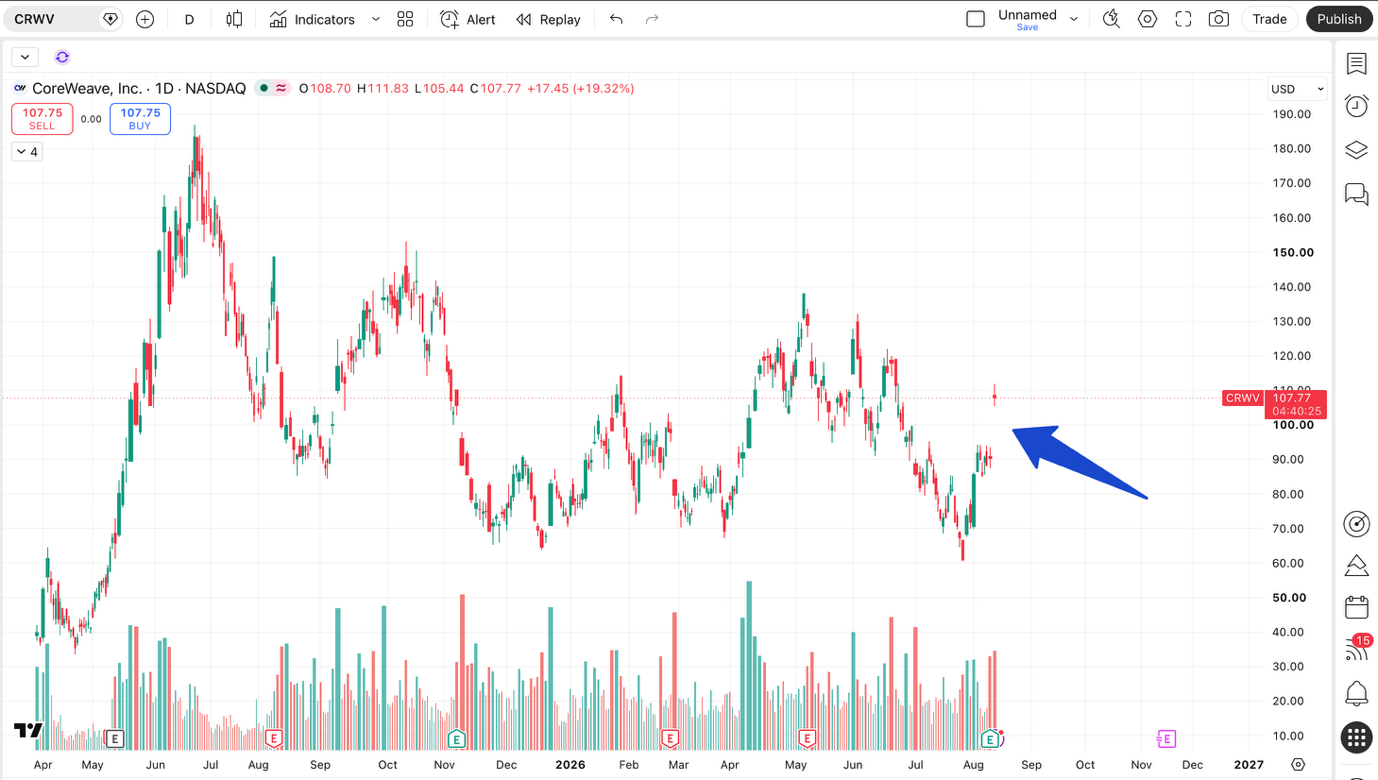This screenshot has height=780, width=1378.
Task: Click the 190.00 price scale label
Action: coord(1292,114)
